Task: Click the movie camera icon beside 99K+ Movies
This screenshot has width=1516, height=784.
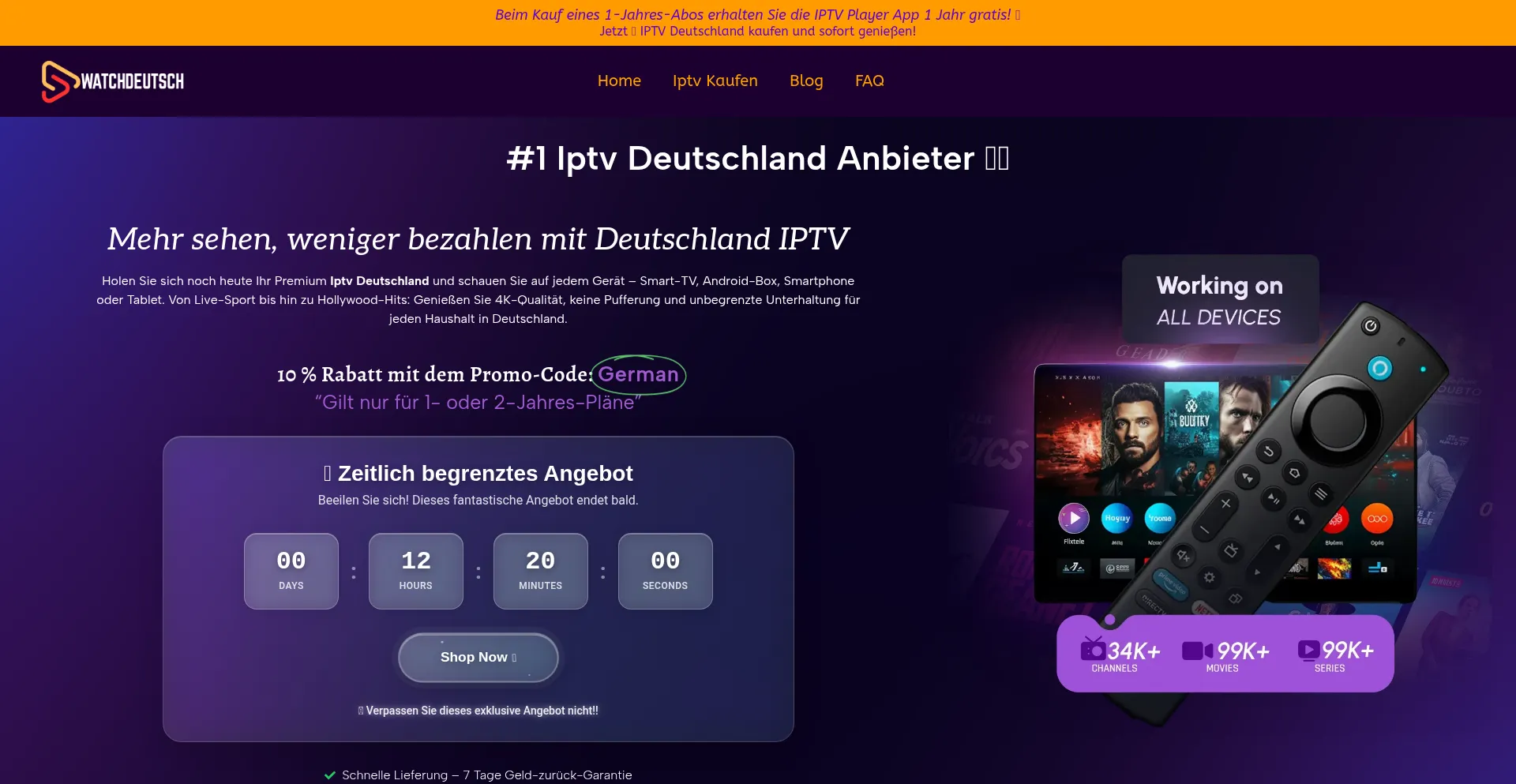Action: (1197, 651)
